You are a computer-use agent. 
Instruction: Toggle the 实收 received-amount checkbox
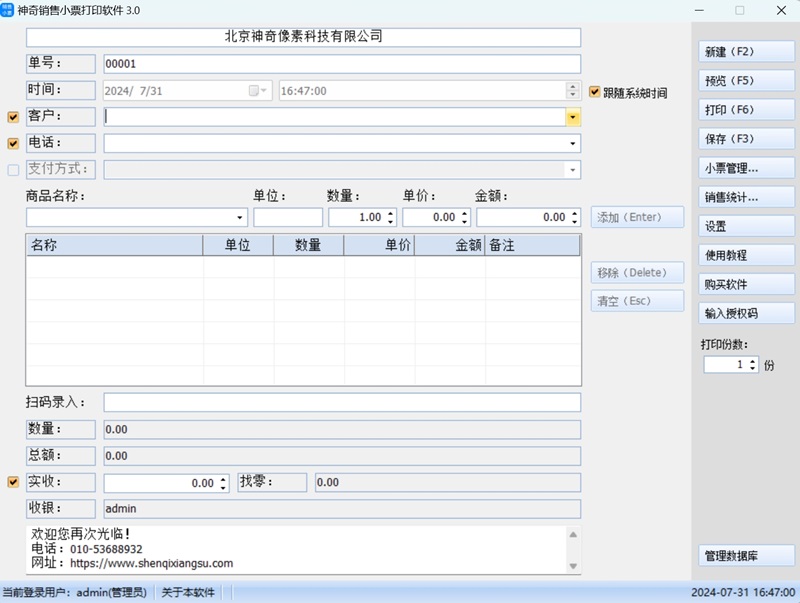(11, 481)
